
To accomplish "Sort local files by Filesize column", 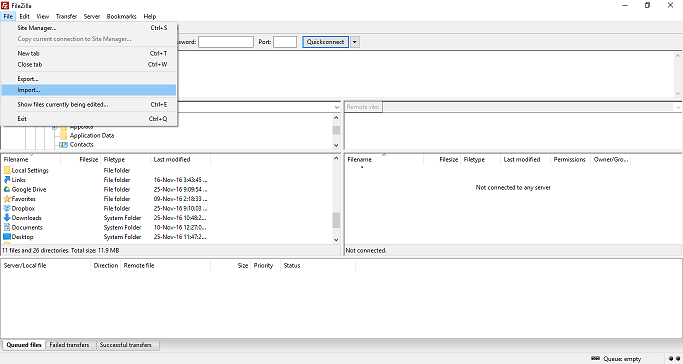I will [81, 160].
